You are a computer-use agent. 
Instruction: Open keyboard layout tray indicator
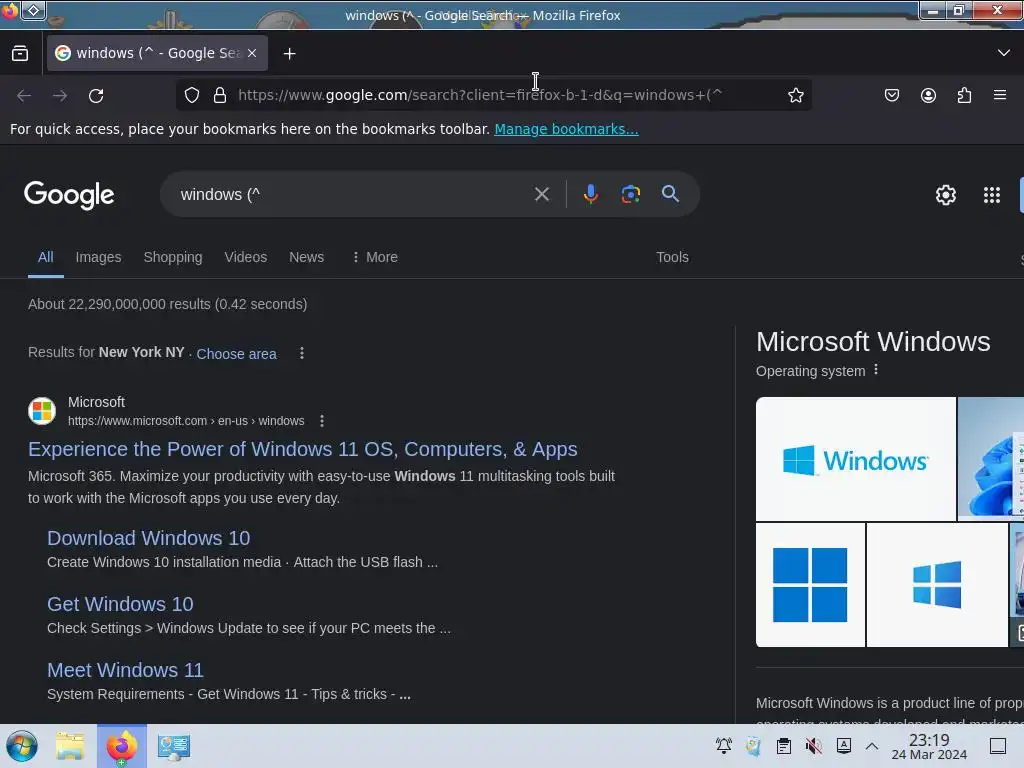point(844,746)
